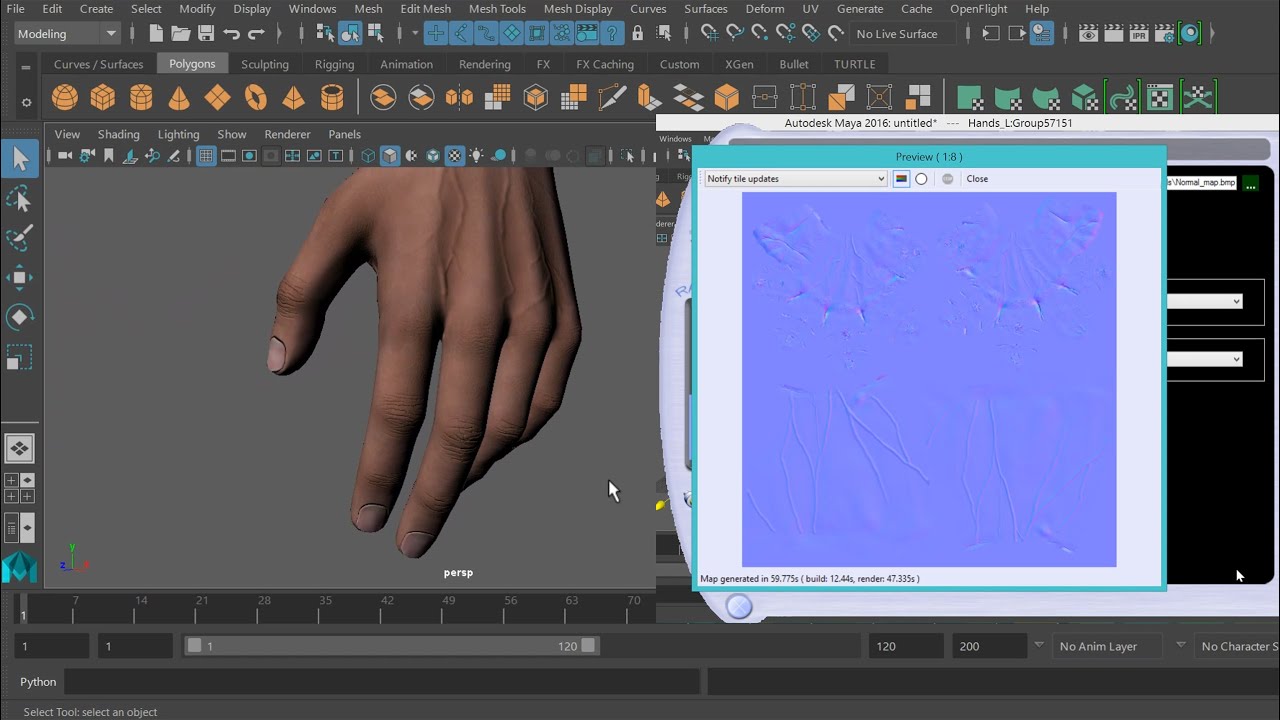Open the Modeling menu set dropdown
Image resolution: width=1280 pixels, height=720 pixels.
click(x=67, y=33)
